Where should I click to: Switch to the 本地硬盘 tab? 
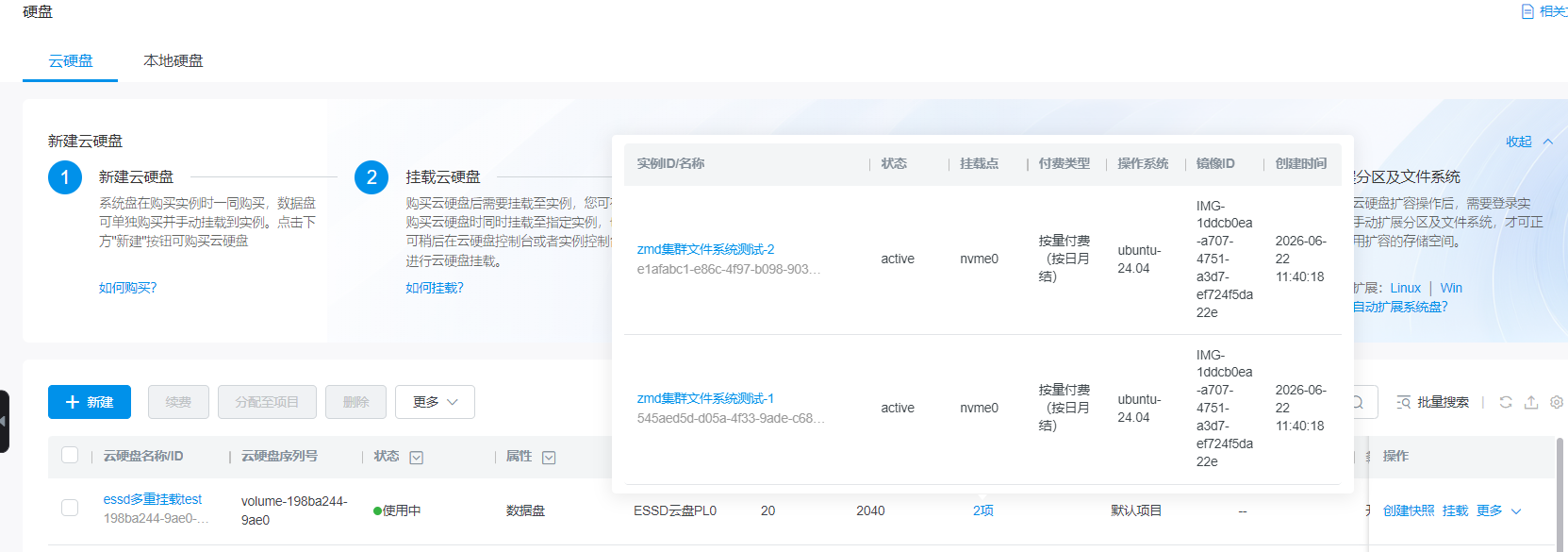[173, 61]
